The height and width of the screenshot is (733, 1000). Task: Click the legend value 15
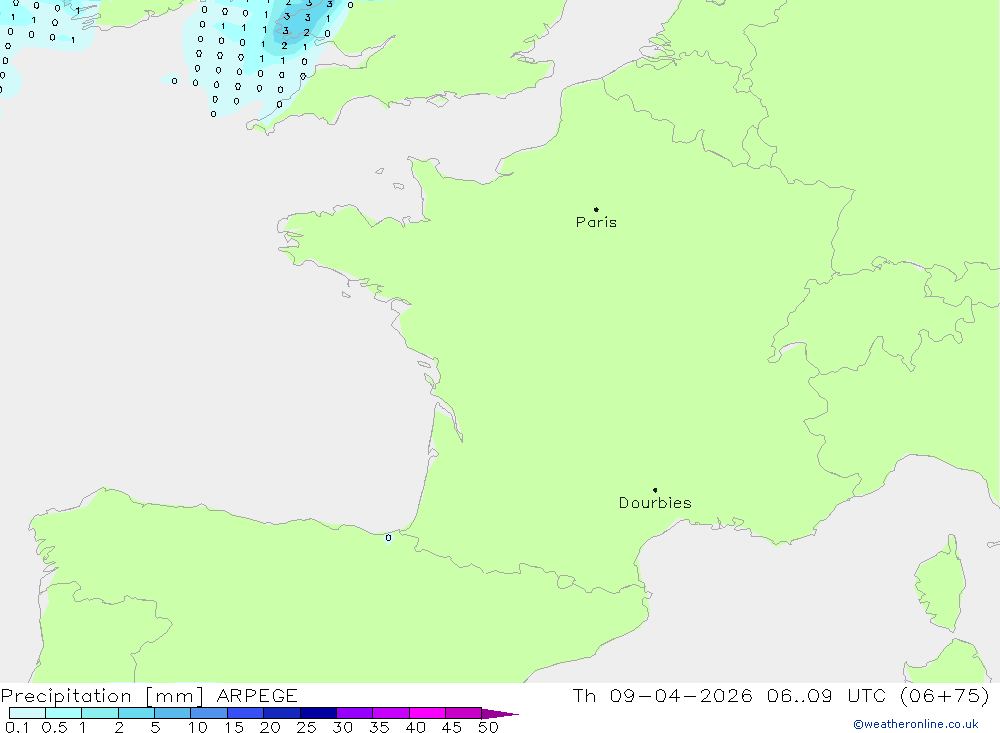click(x=234, y=727)
